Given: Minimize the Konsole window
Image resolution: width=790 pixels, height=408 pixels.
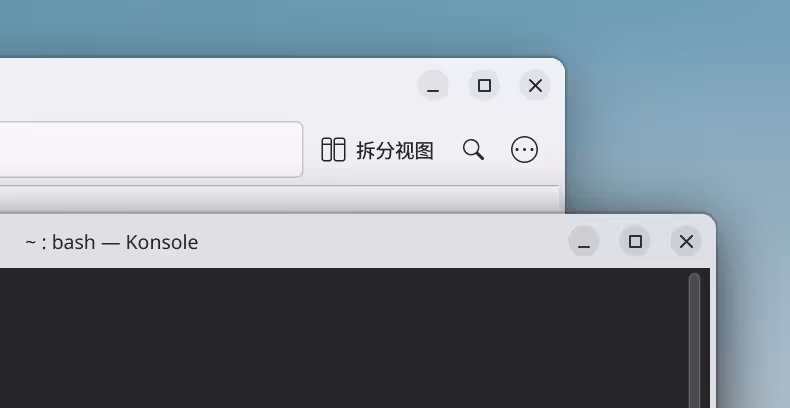Looking at the screenshot, I should 584,241.
